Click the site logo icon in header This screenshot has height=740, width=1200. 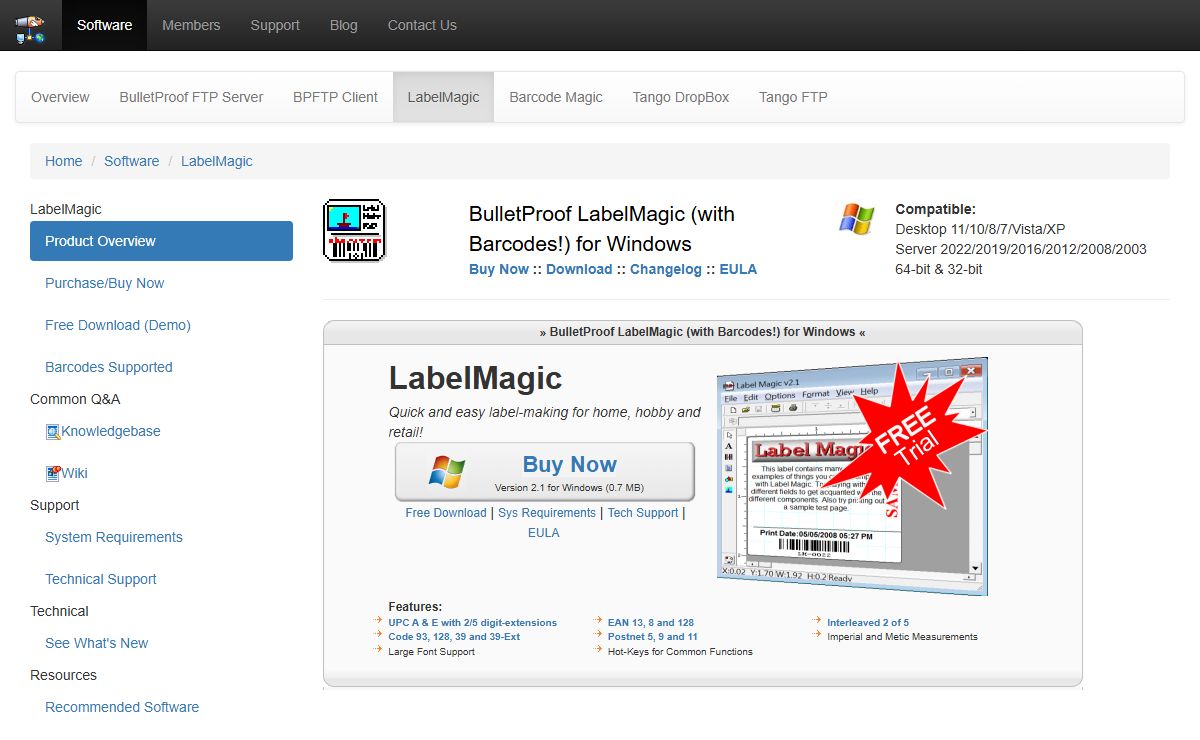pos(30,26)
